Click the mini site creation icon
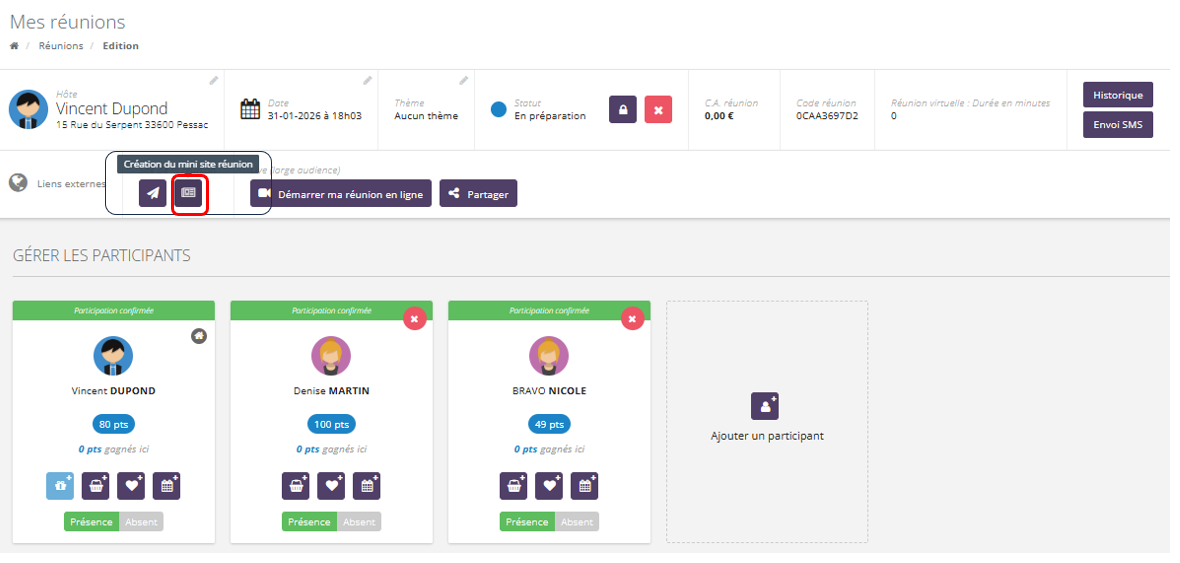The height and width of the screenshot is (563, 1180). tap(188, 193)
